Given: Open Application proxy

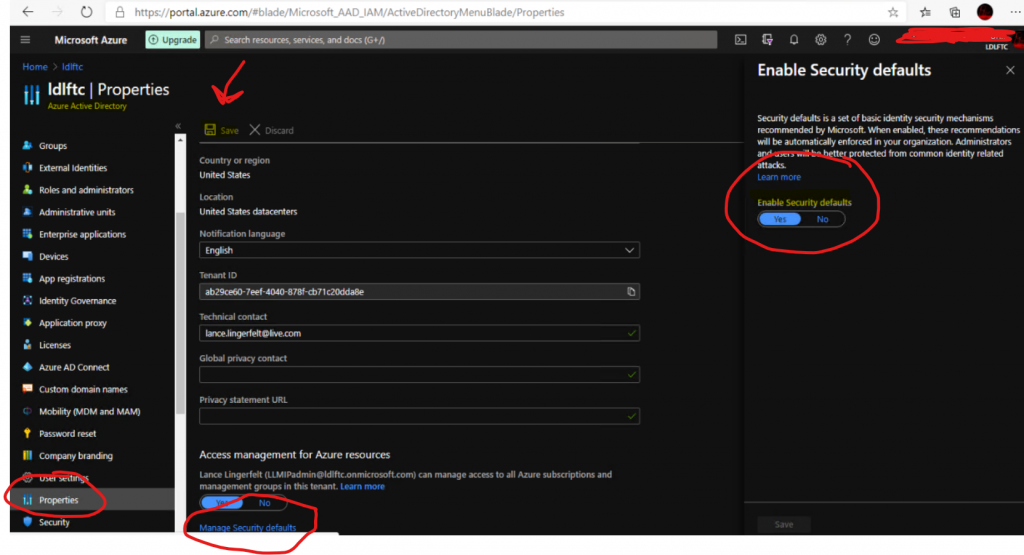Looking at the screenshot, I should [x=72, y=323].
